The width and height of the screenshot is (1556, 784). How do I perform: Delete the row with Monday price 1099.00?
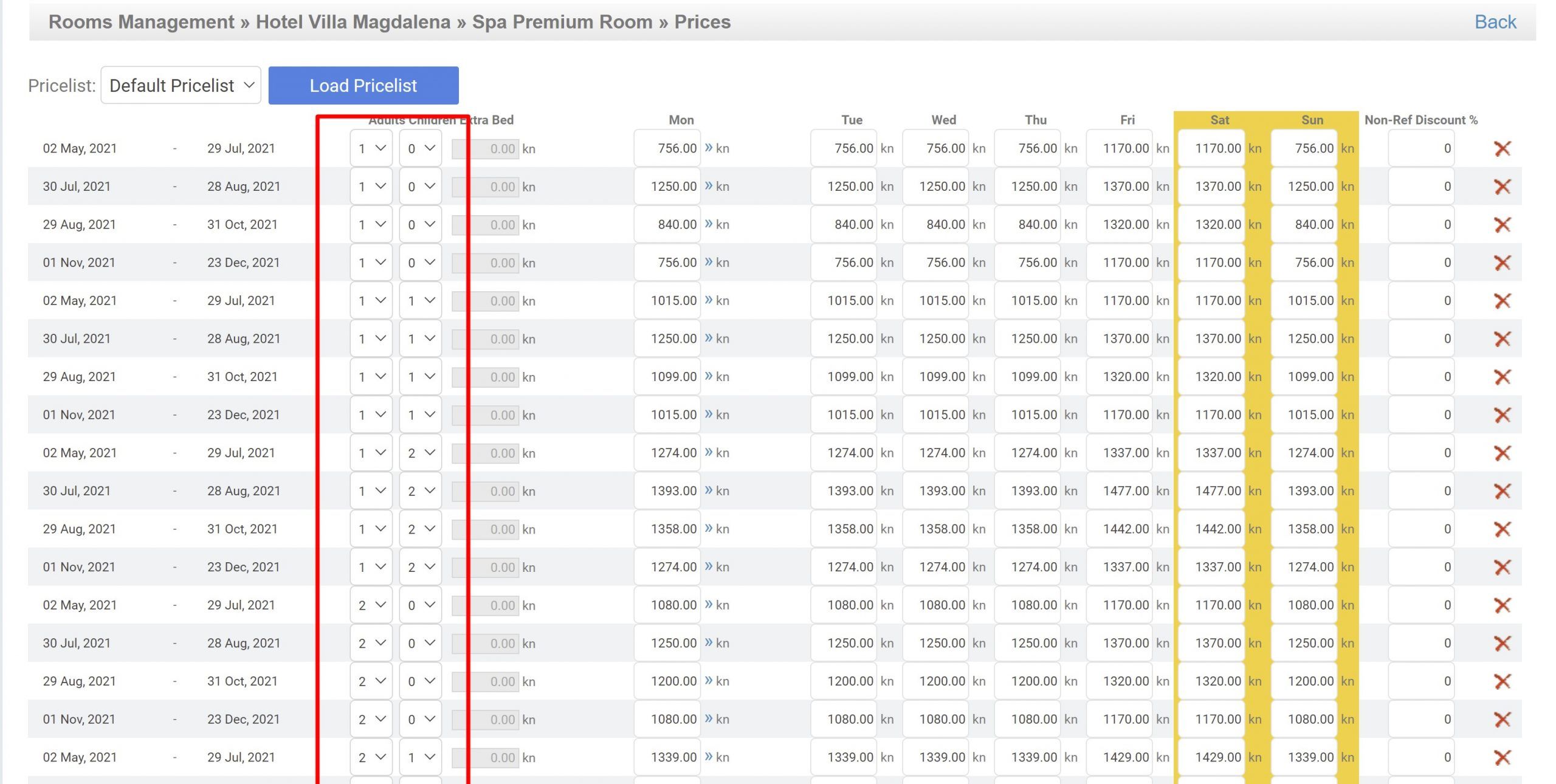click(1502, 377)
